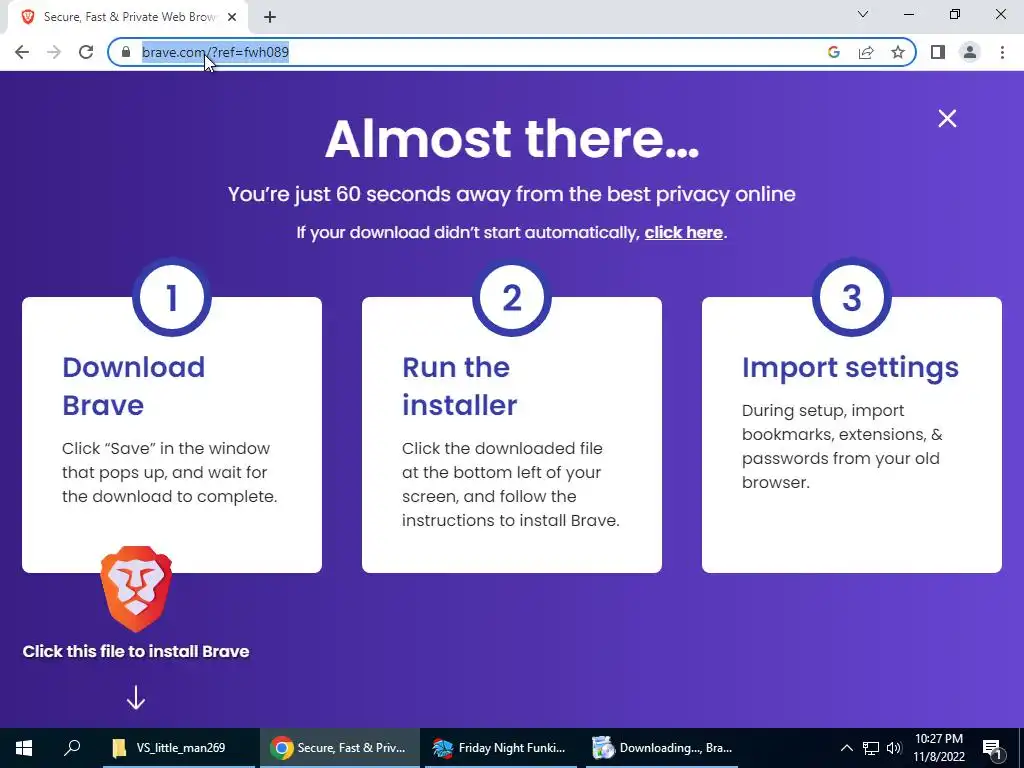The image size is (1024, 768).
Task: Minimize the Chrome window
Action: pyautogui.click(x=908, y=14)
